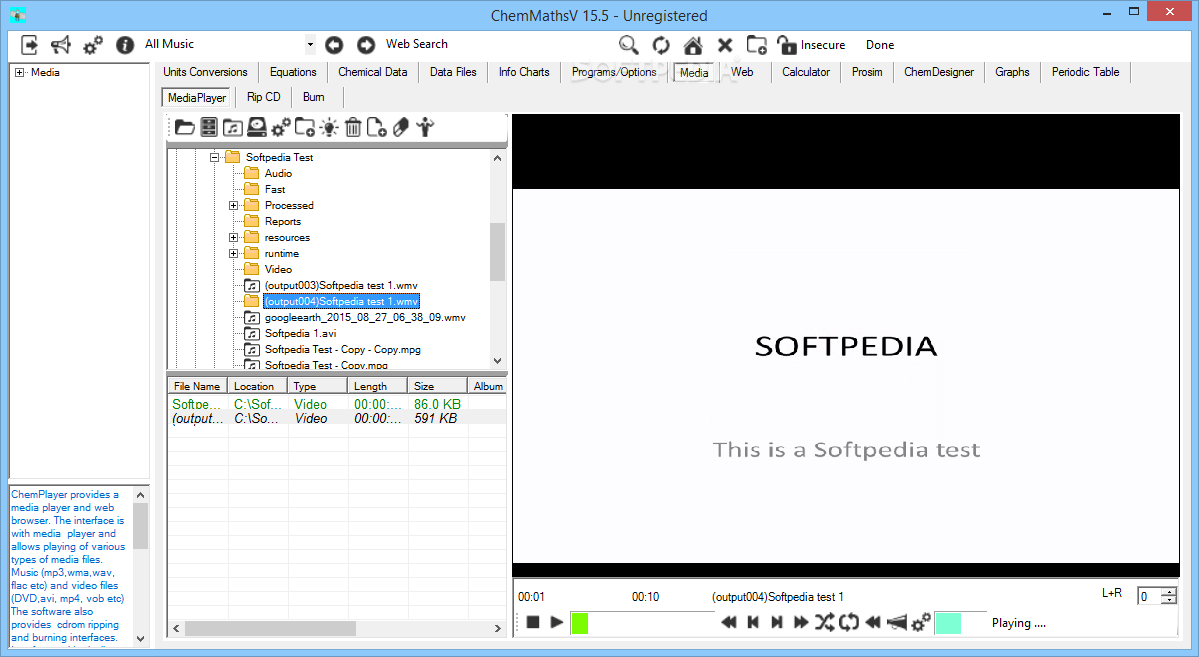This screenshot has width=1199, height=657.
Task: Open the All Music dropdown
Action: pos(310,44)
